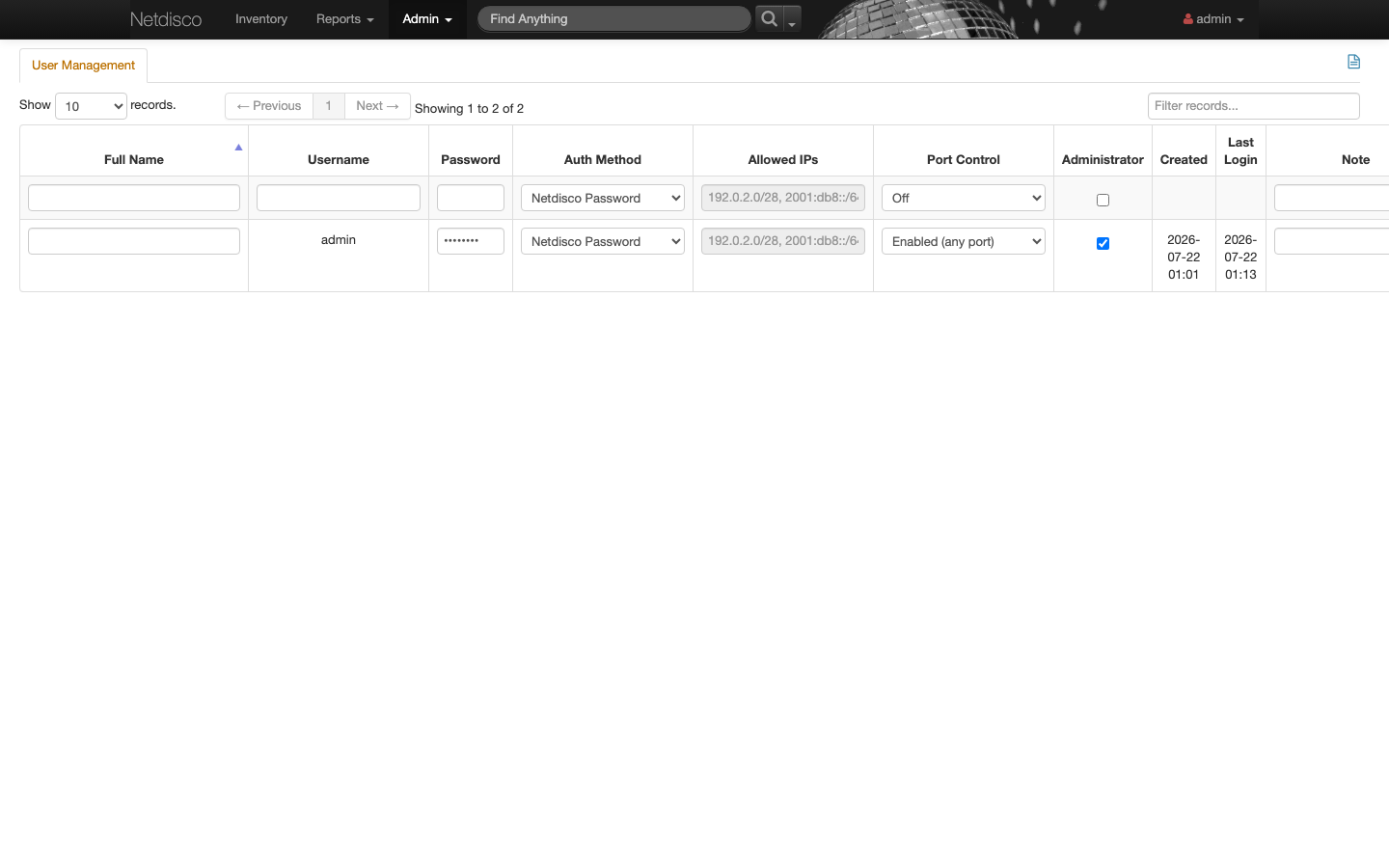
Task: Click new-user Username field
Action: coord(339,198)
